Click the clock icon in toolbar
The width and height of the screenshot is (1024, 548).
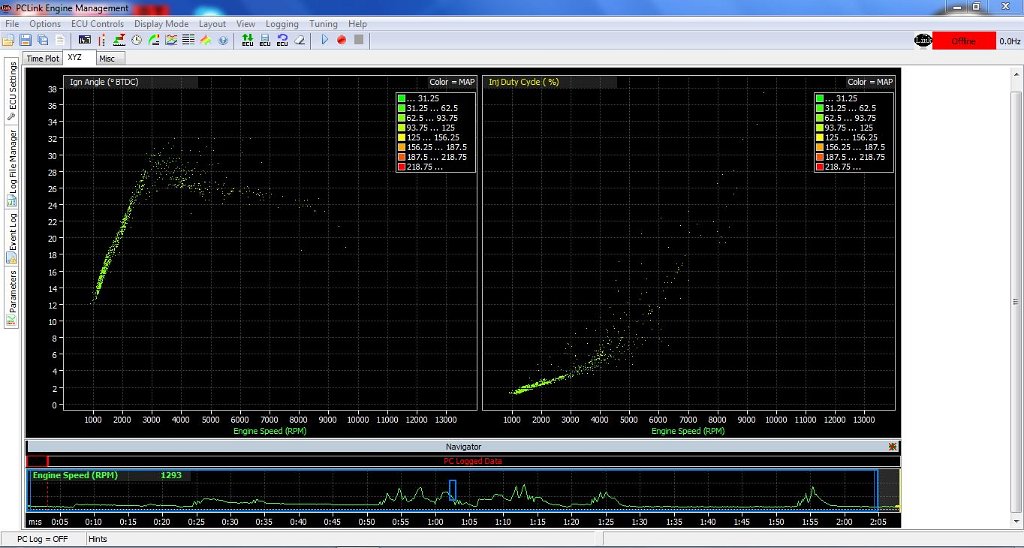click(136, 40)
